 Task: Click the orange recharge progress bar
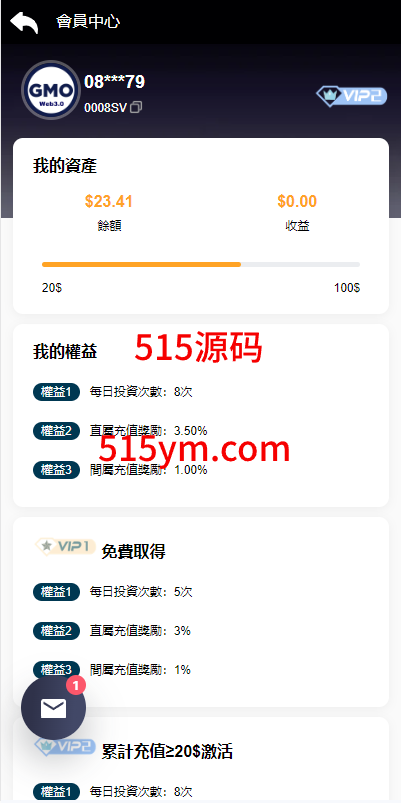click(x=141, y=264)
